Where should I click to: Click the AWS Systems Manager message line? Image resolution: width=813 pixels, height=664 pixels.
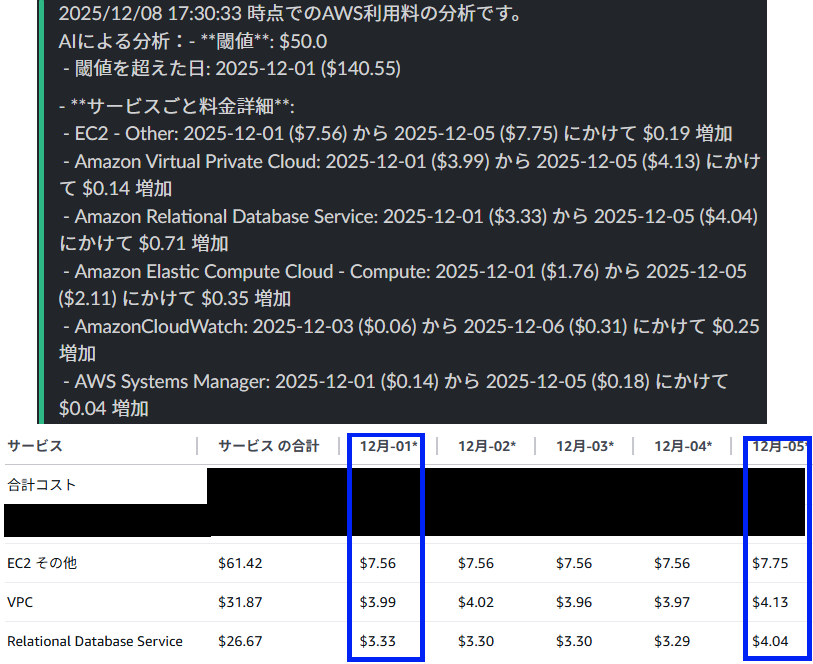pos(400,382)
